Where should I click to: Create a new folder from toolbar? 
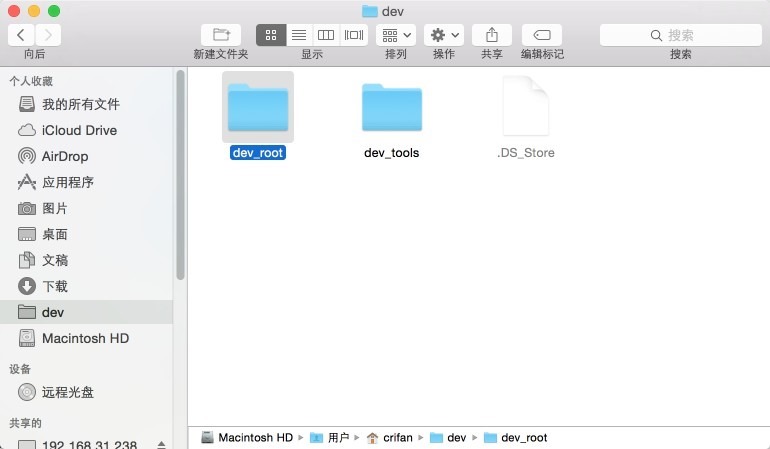tap(221, 35)
